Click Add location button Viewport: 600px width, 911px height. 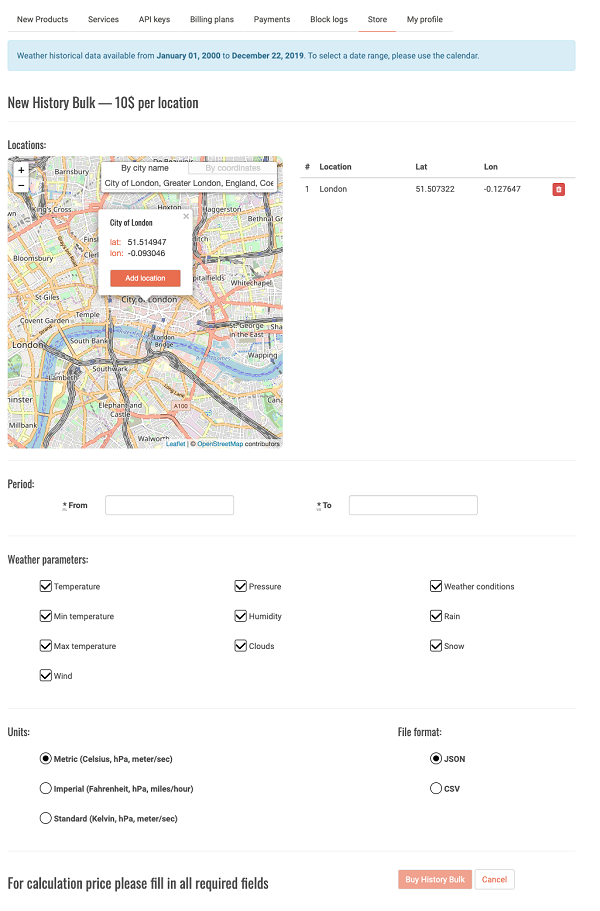point(145,278)
